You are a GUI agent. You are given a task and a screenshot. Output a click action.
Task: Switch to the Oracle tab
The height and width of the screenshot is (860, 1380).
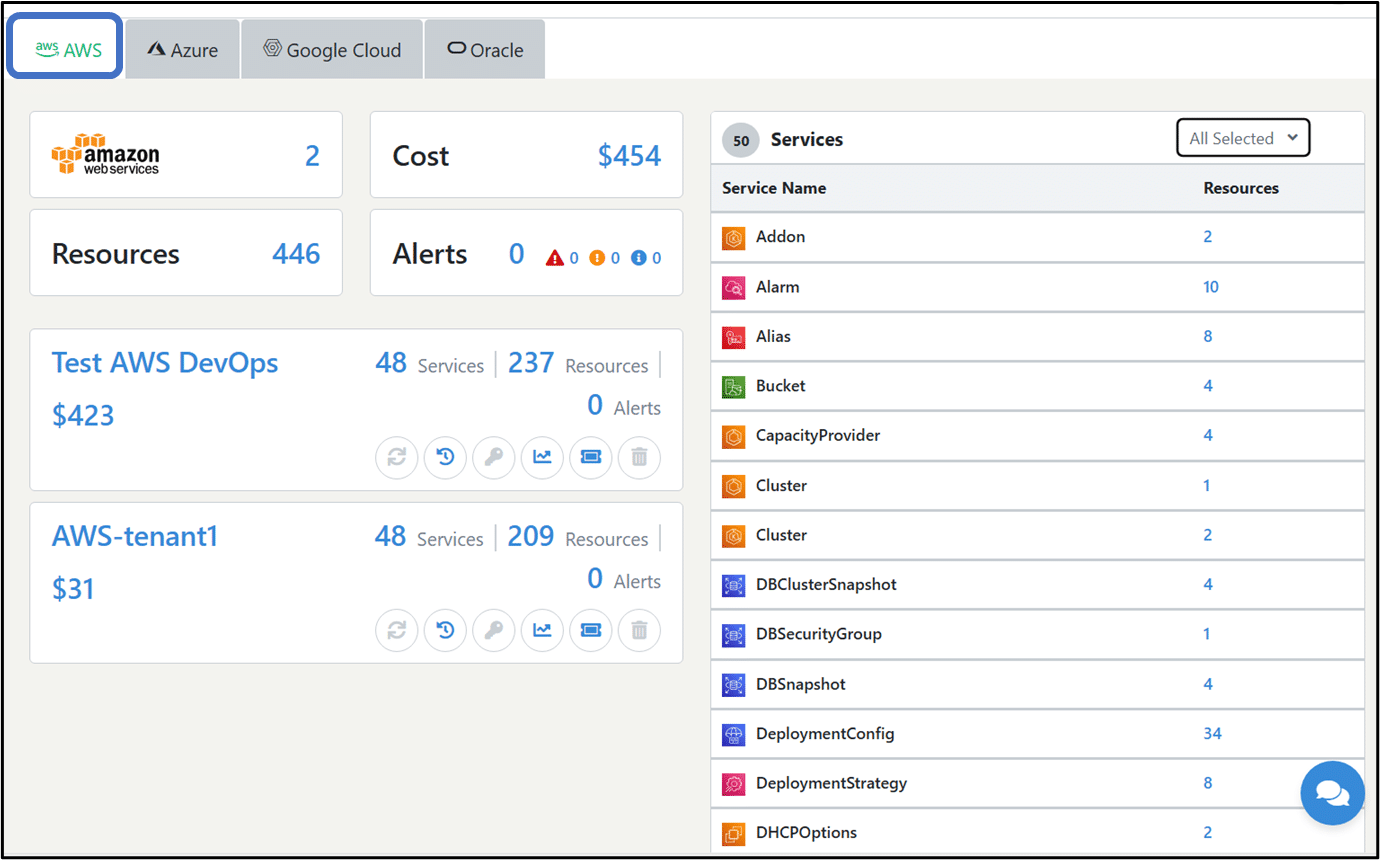(485, 49)
